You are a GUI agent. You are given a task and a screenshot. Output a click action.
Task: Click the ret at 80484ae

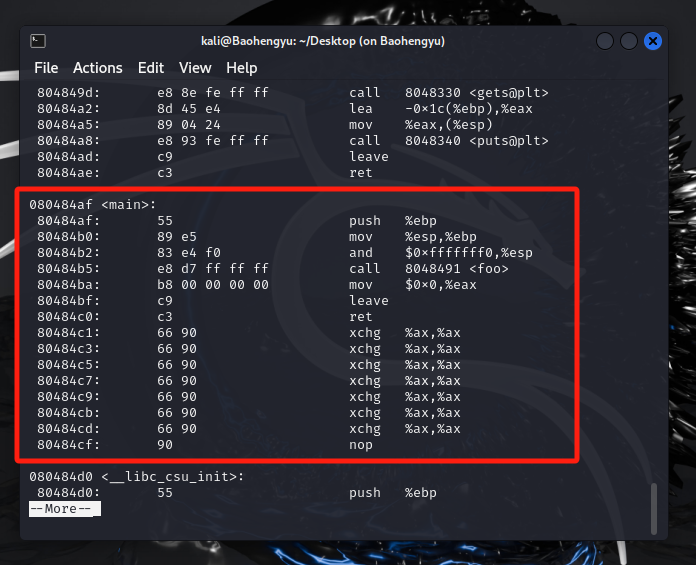[361, 173]
